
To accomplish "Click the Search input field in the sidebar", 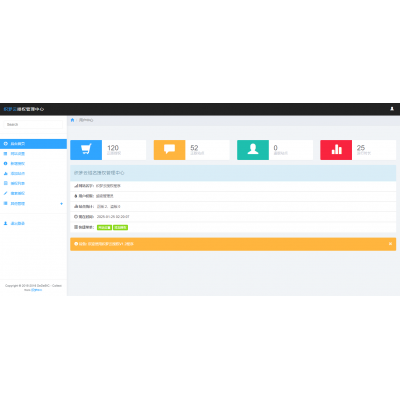I will coord(33,124).
